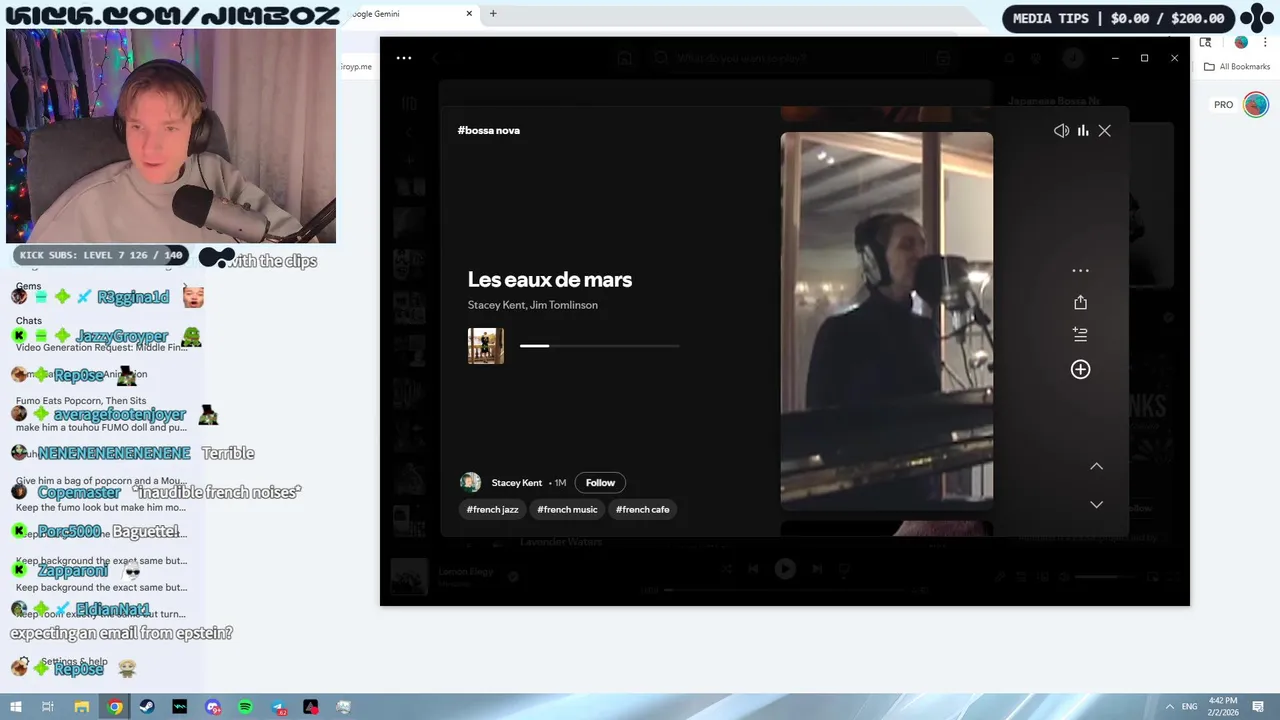Open Steam from taskbar

click(147, 707)
